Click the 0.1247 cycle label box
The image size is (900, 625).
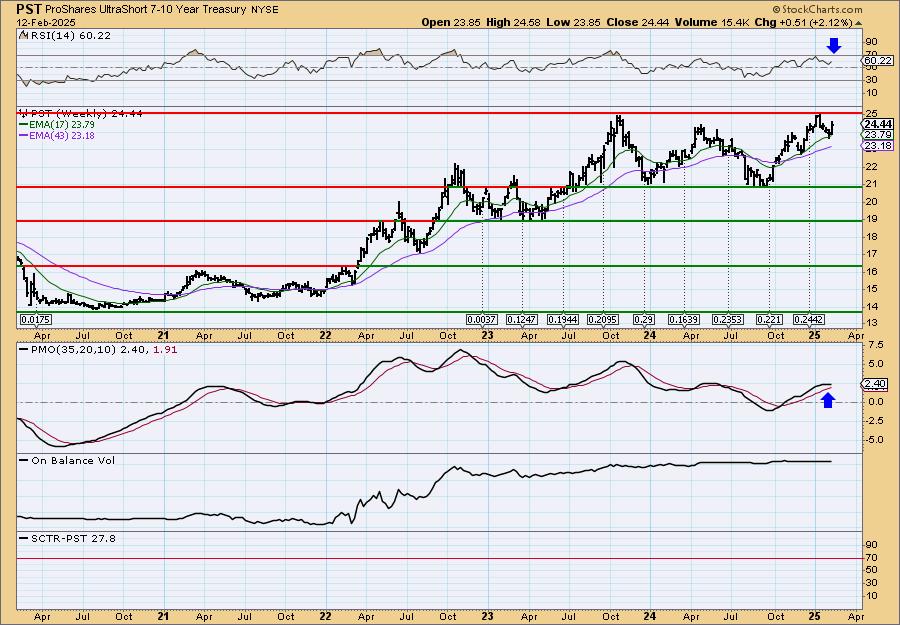point(523,319)
